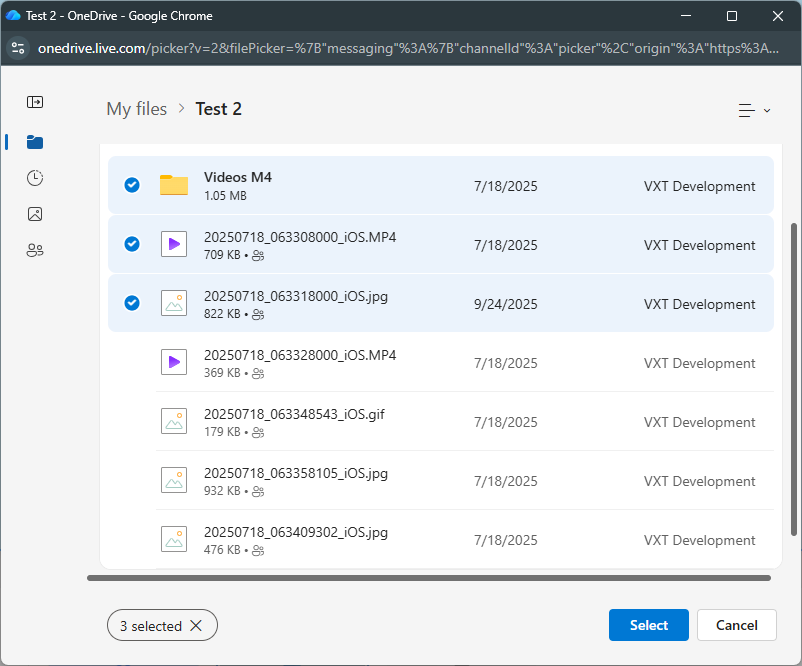Clear selection with the 3 selected X
802x666 pixels.
(196, 626)
